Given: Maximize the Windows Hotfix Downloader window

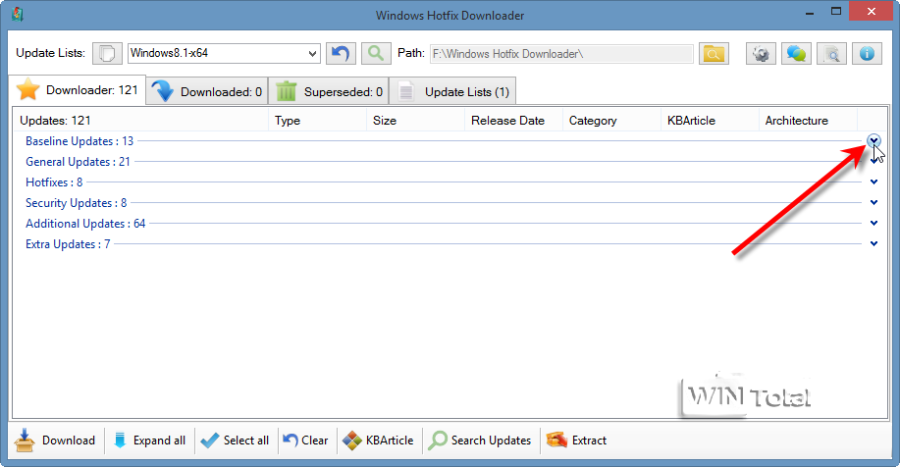Looking at the screenshot, I should [836, 11].
